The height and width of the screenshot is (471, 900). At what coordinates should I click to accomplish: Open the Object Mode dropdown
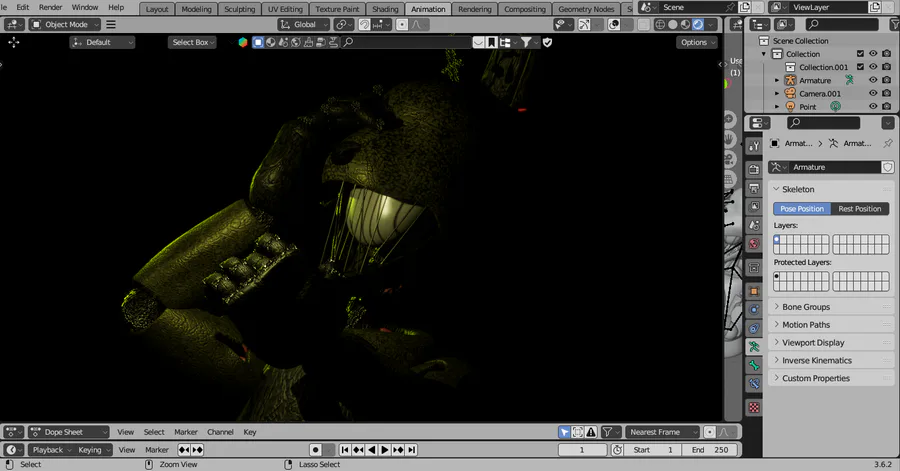[65, 25]
